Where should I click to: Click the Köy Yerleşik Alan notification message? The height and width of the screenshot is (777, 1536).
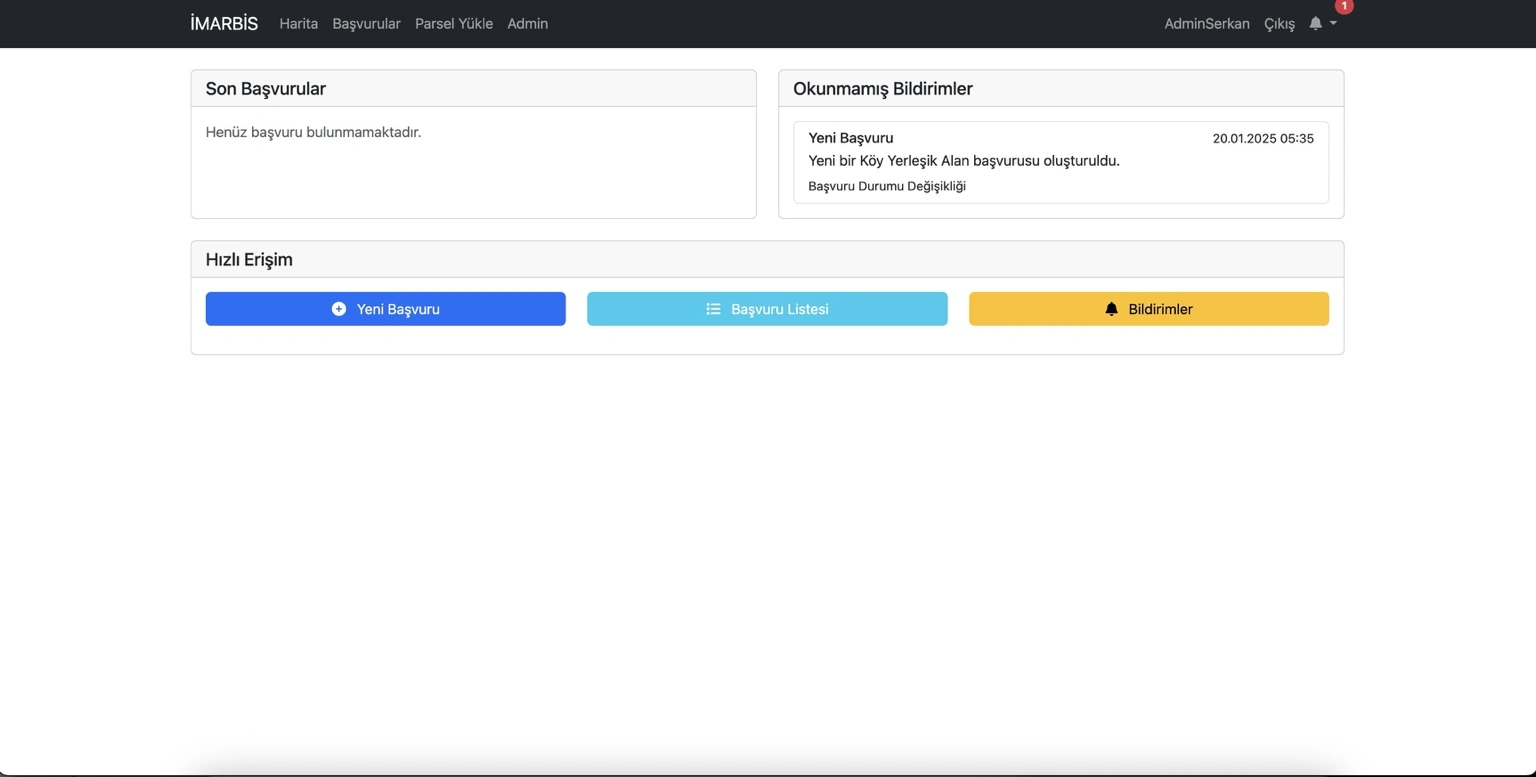(x=963, y=160)
